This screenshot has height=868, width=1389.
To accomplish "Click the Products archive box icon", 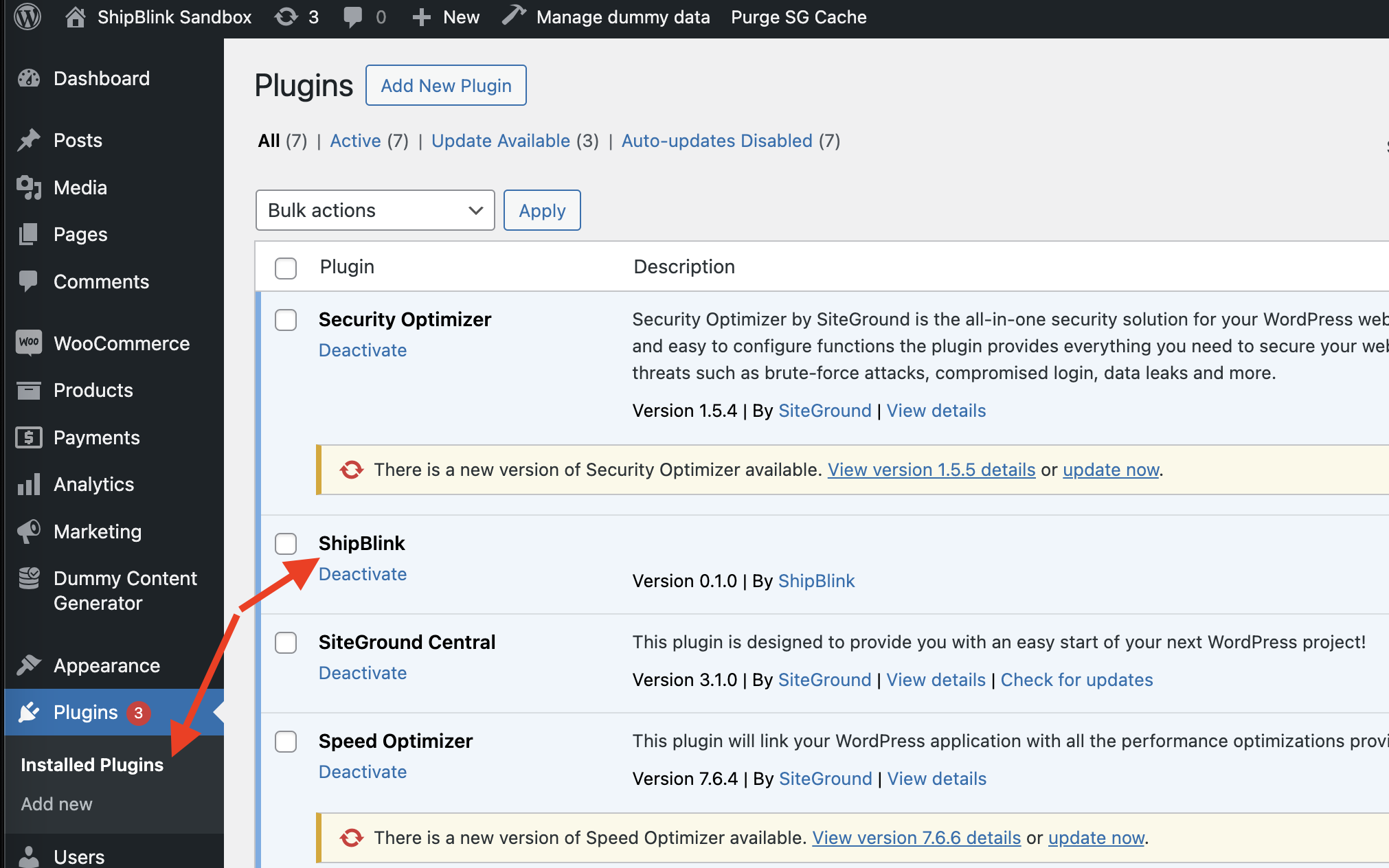I will tap(29, 390).
